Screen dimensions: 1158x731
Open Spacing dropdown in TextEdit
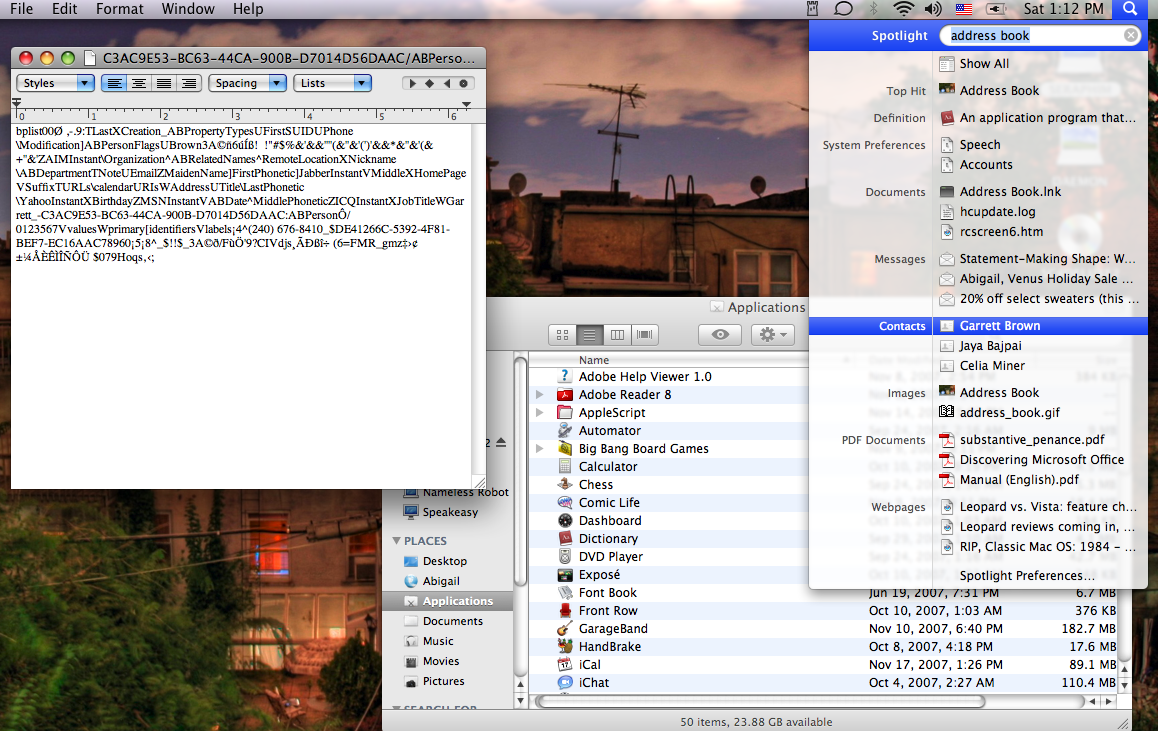coord(247,83)
